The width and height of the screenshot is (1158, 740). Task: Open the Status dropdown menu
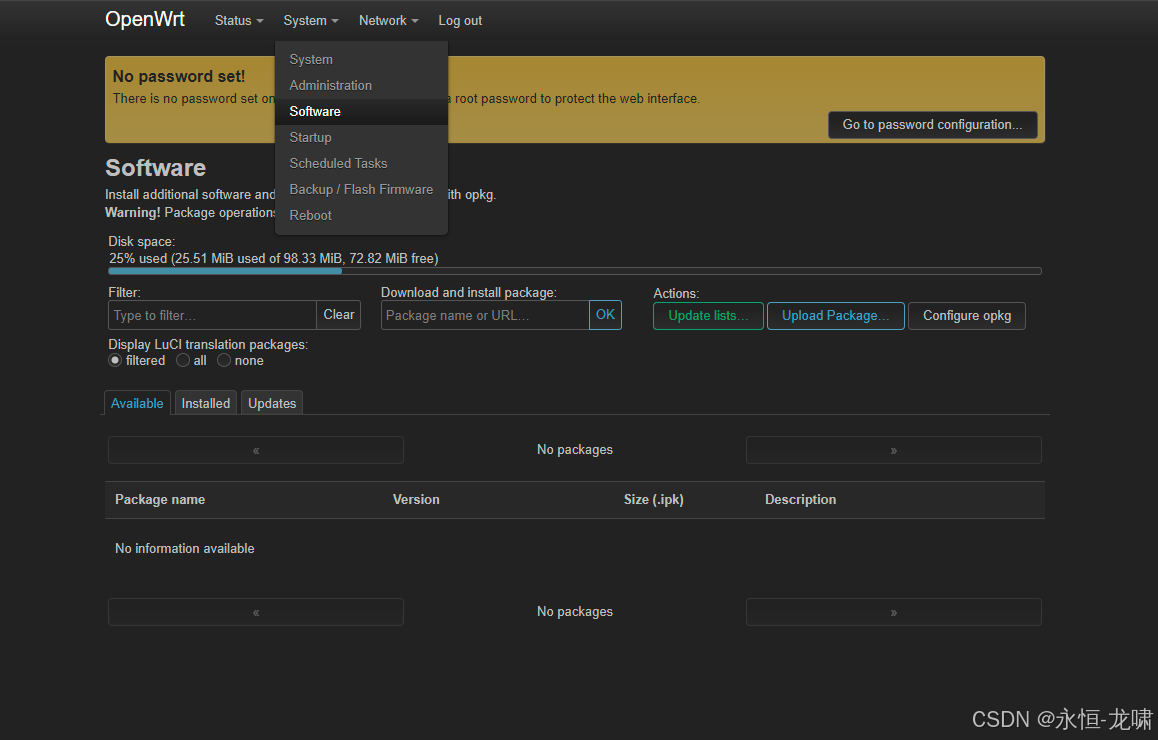239,21
